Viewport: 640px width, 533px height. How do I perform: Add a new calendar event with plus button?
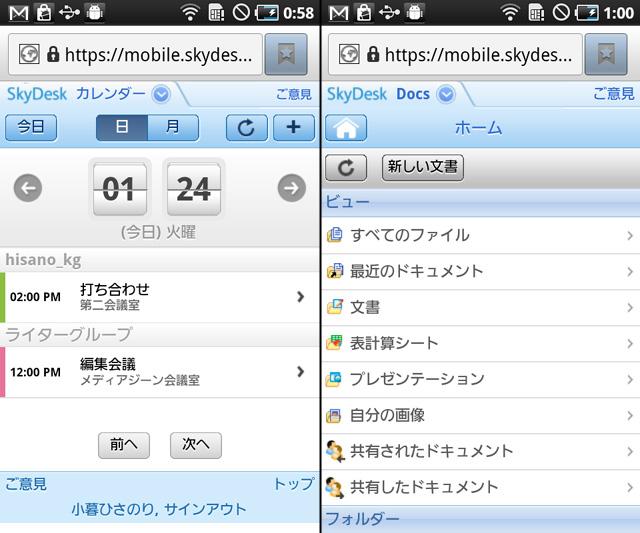[x=294, y=127]
